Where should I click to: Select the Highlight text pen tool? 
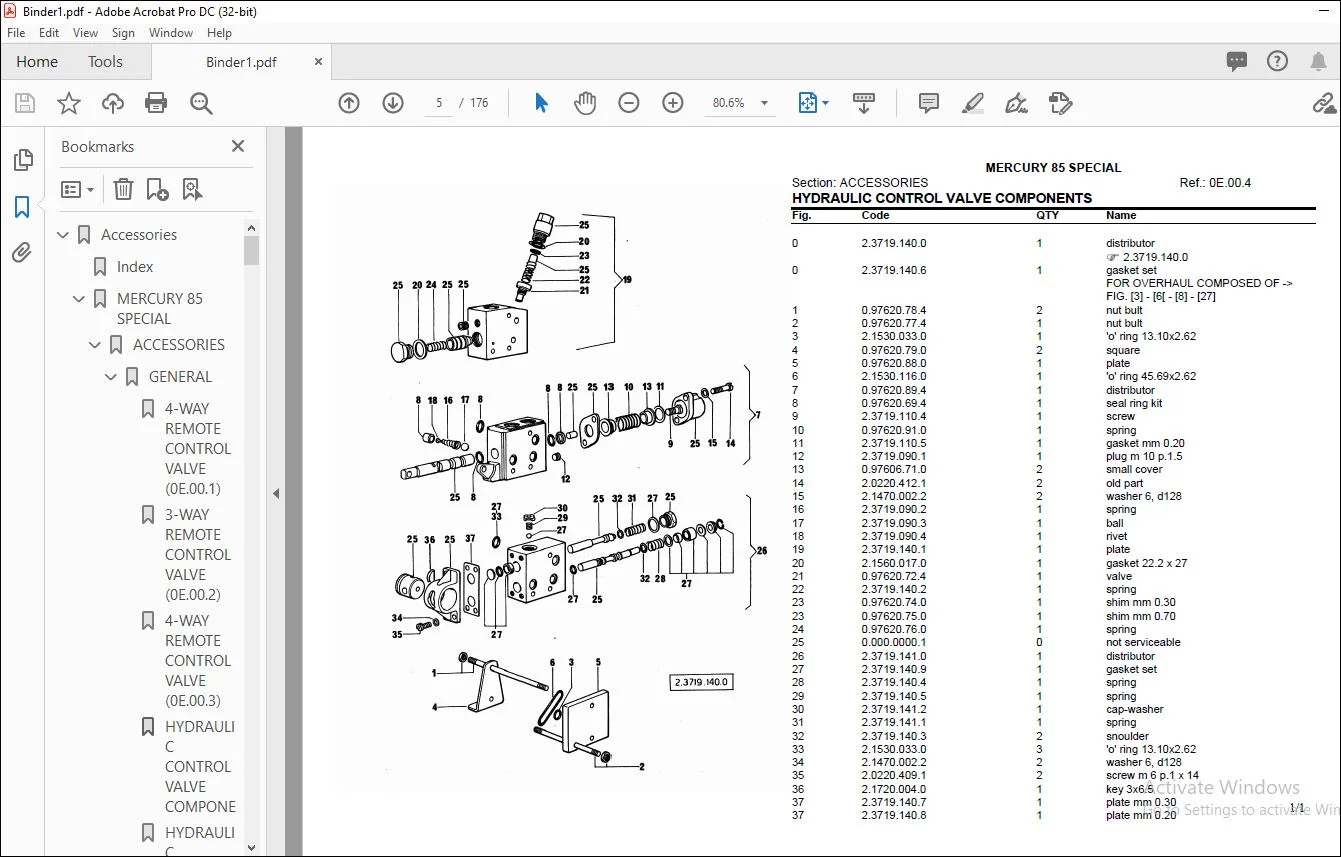[x=973, y=103]
